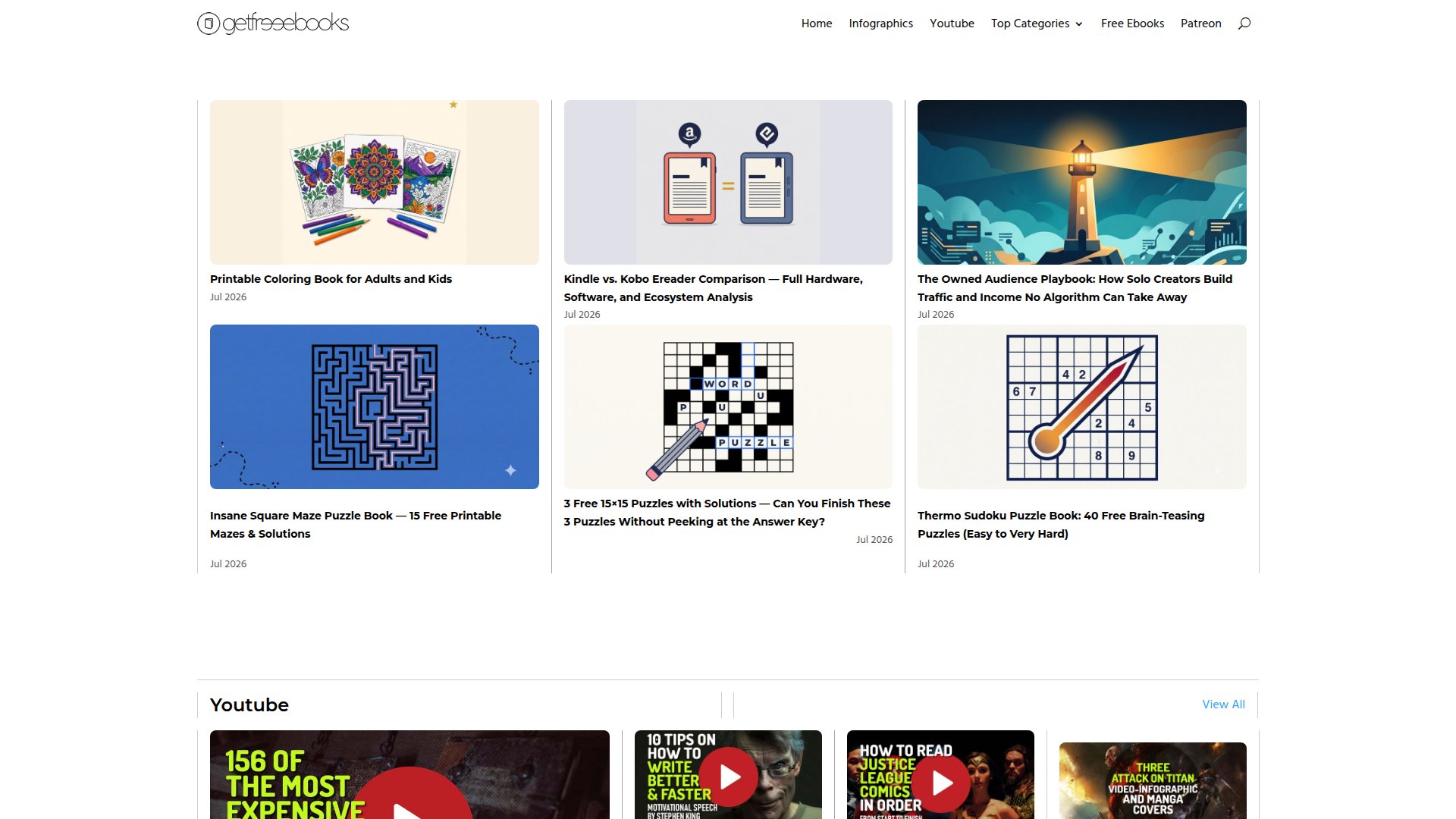This screenshot has height=819, width=1456.
Task: Click Jul 2026 date under Kindle vs. Kobo post
Action: point(582,315)
